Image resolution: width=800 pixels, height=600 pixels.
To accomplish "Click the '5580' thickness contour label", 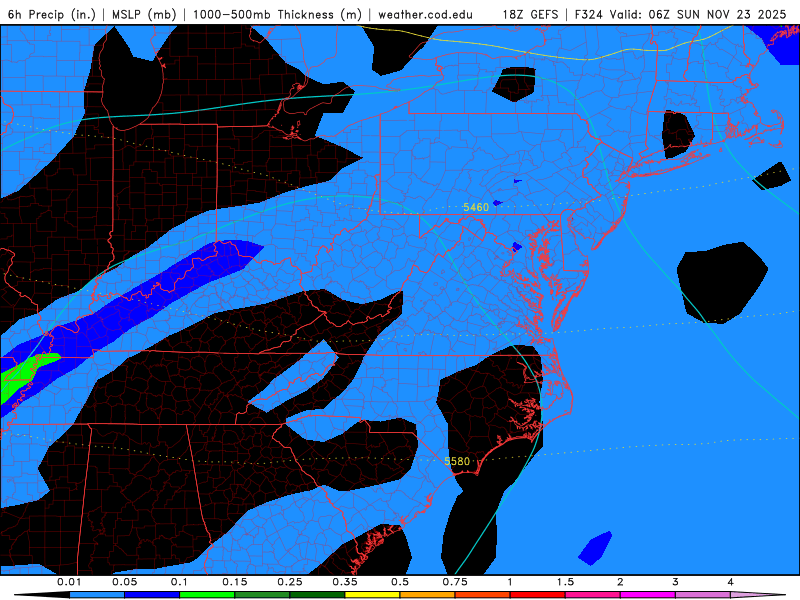I will pyautogui.click(x=457, y=461).
